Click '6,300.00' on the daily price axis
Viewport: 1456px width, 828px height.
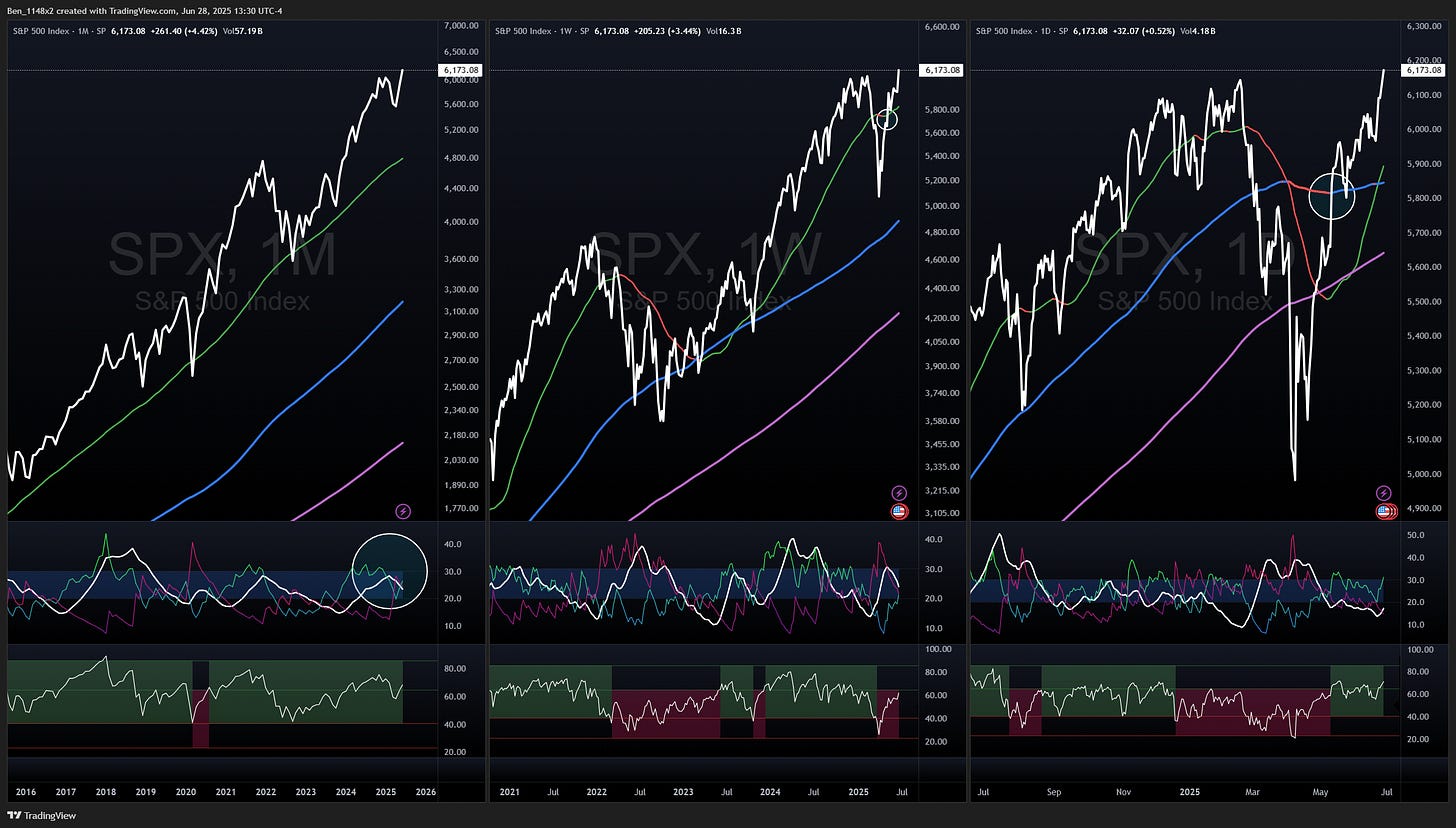pos(1425,26)
